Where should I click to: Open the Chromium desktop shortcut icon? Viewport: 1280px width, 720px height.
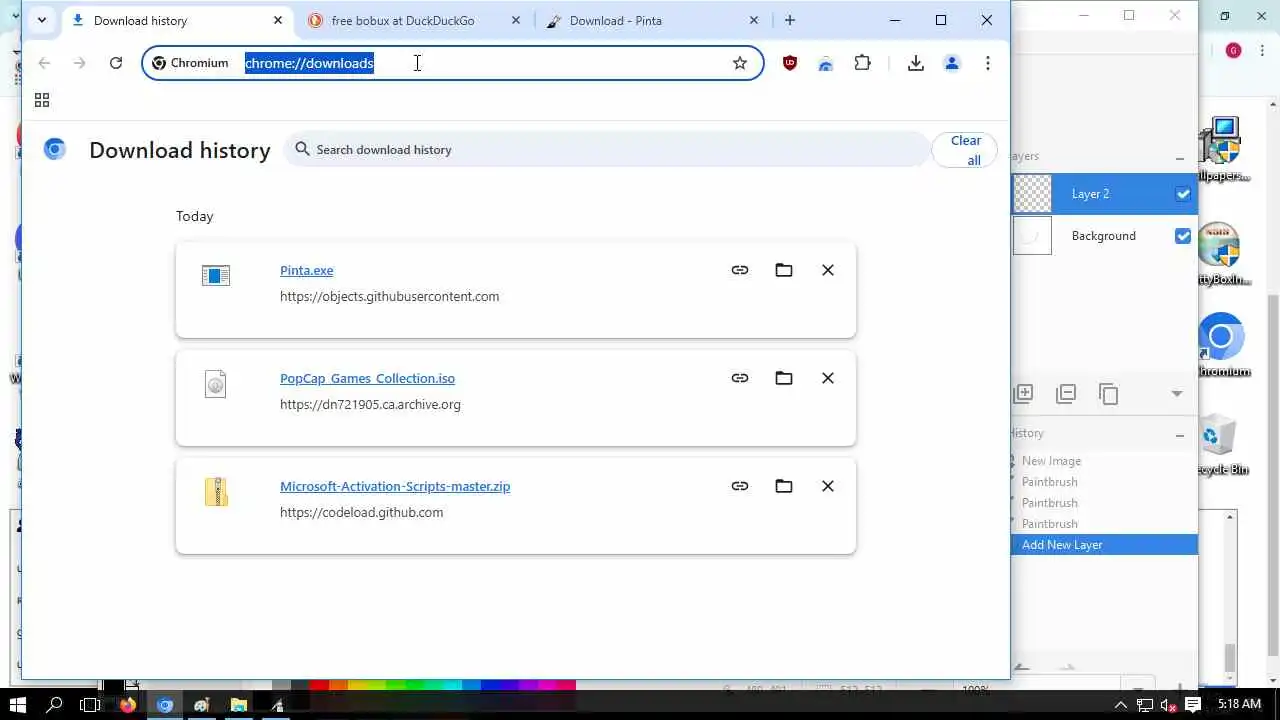[1222, 346]
